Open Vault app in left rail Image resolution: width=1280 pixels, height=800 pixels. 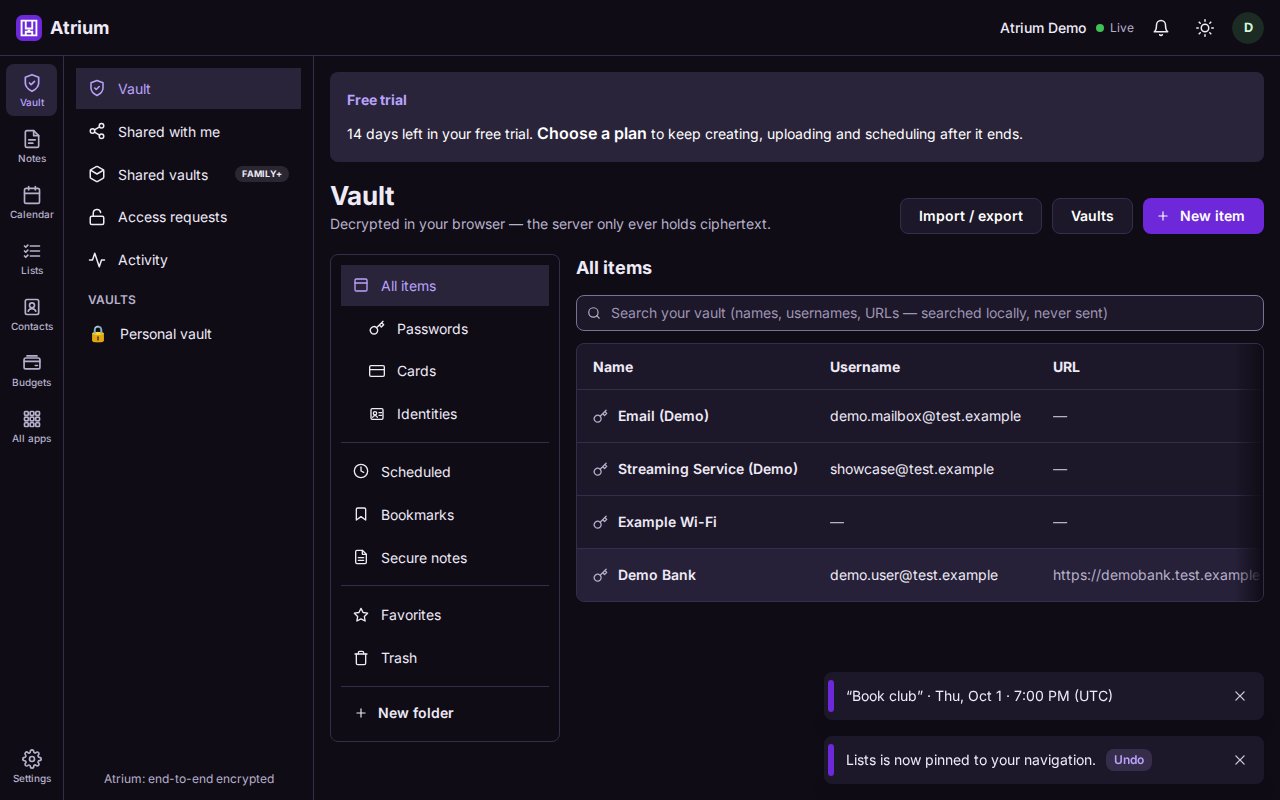tap(32, 90)
